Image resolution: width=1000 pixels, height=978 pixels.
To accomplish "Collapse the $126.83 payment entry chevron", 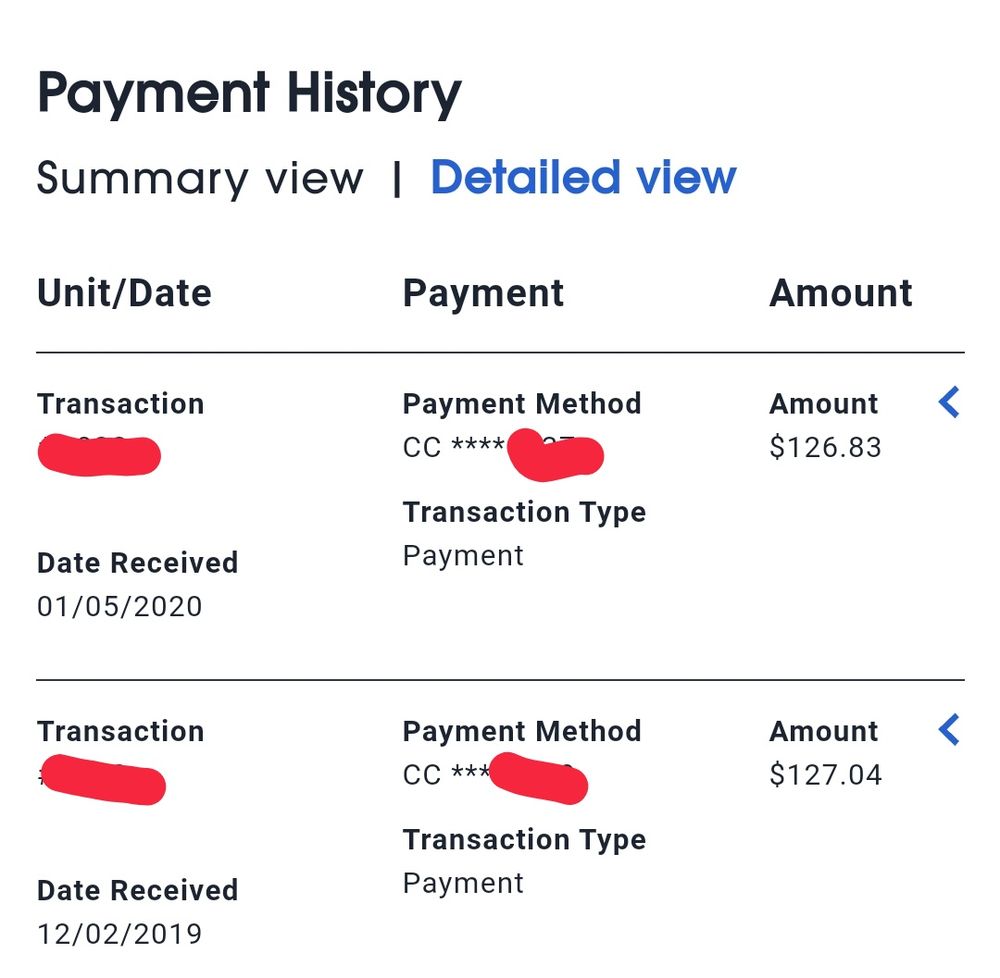I will click(949, 403).
